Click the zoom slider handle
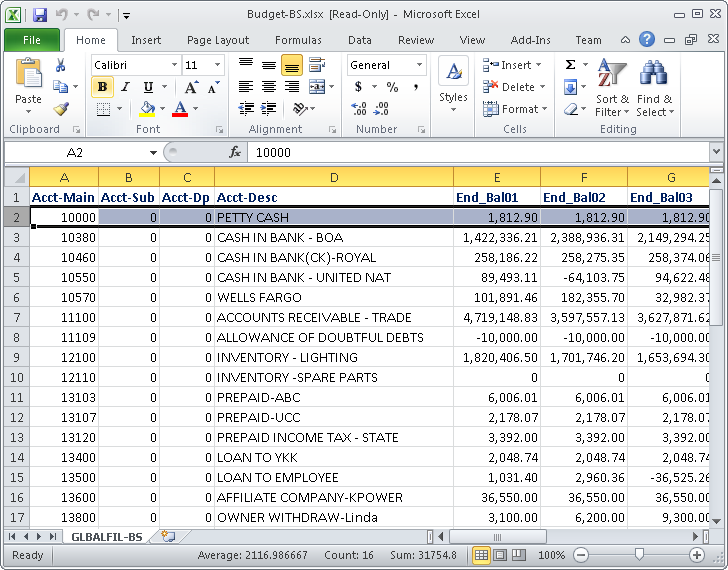728x570 pixels. click(x=639, y=554)
